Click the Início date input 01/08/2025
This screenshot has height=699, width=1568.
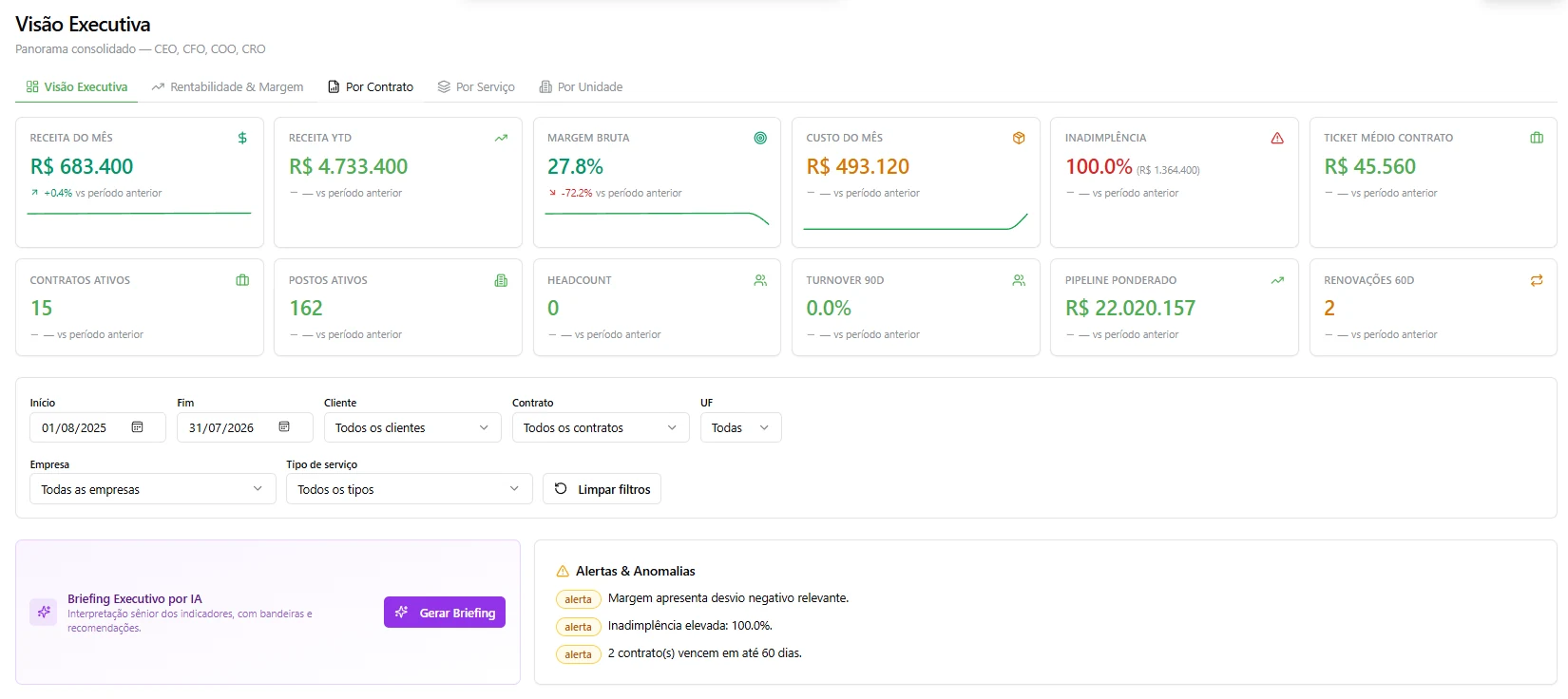point(98,427)
